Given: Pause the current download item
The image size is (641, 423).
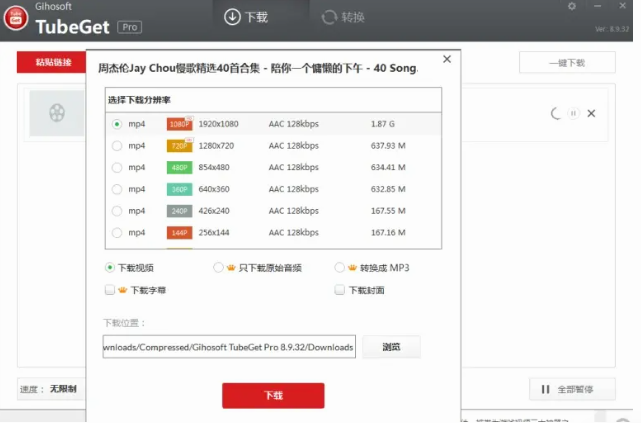Looking at the screenshot, I should pos(573,113).
